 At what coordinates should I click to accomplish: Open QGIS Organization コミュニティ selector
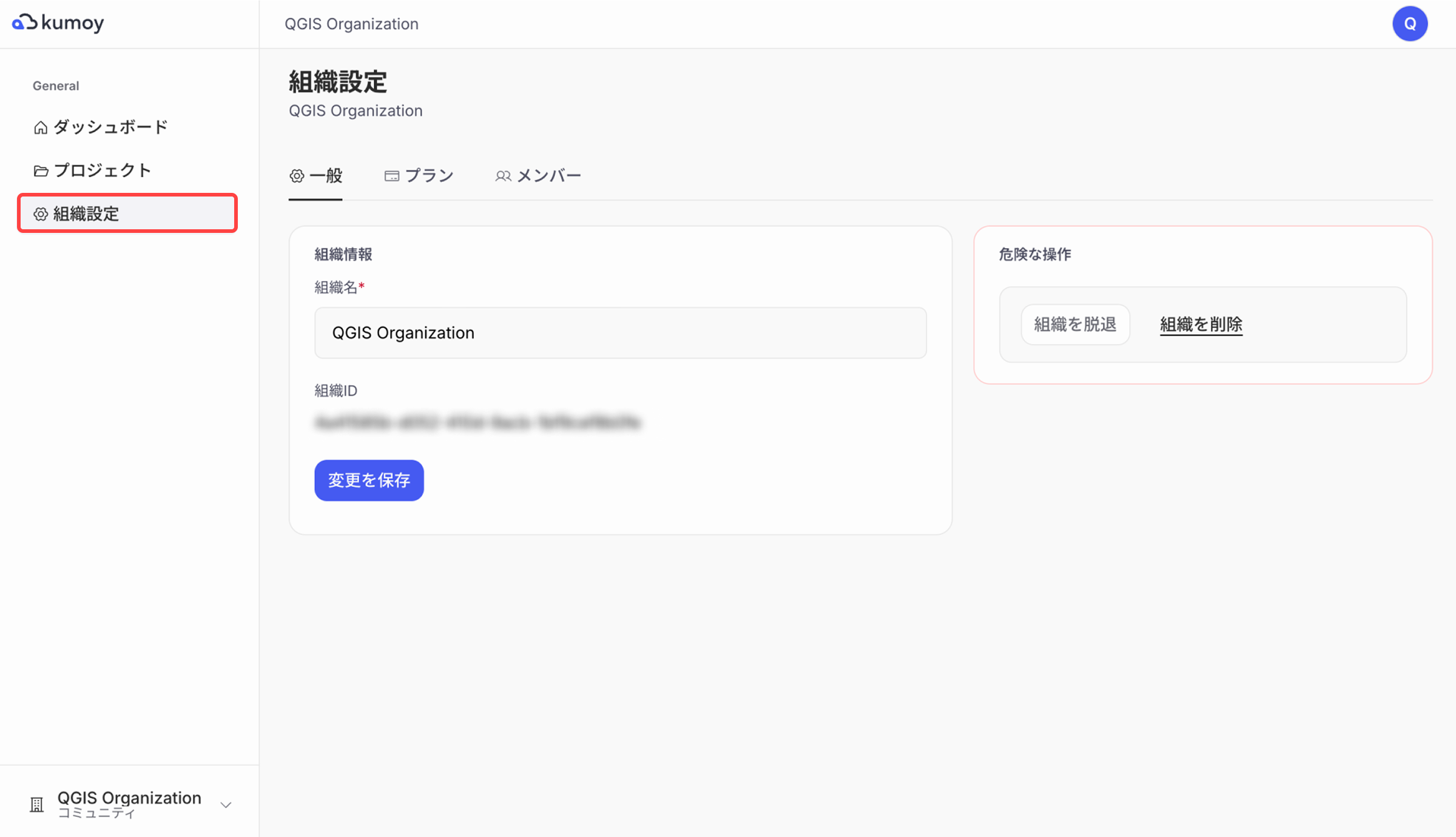(129, 804)
